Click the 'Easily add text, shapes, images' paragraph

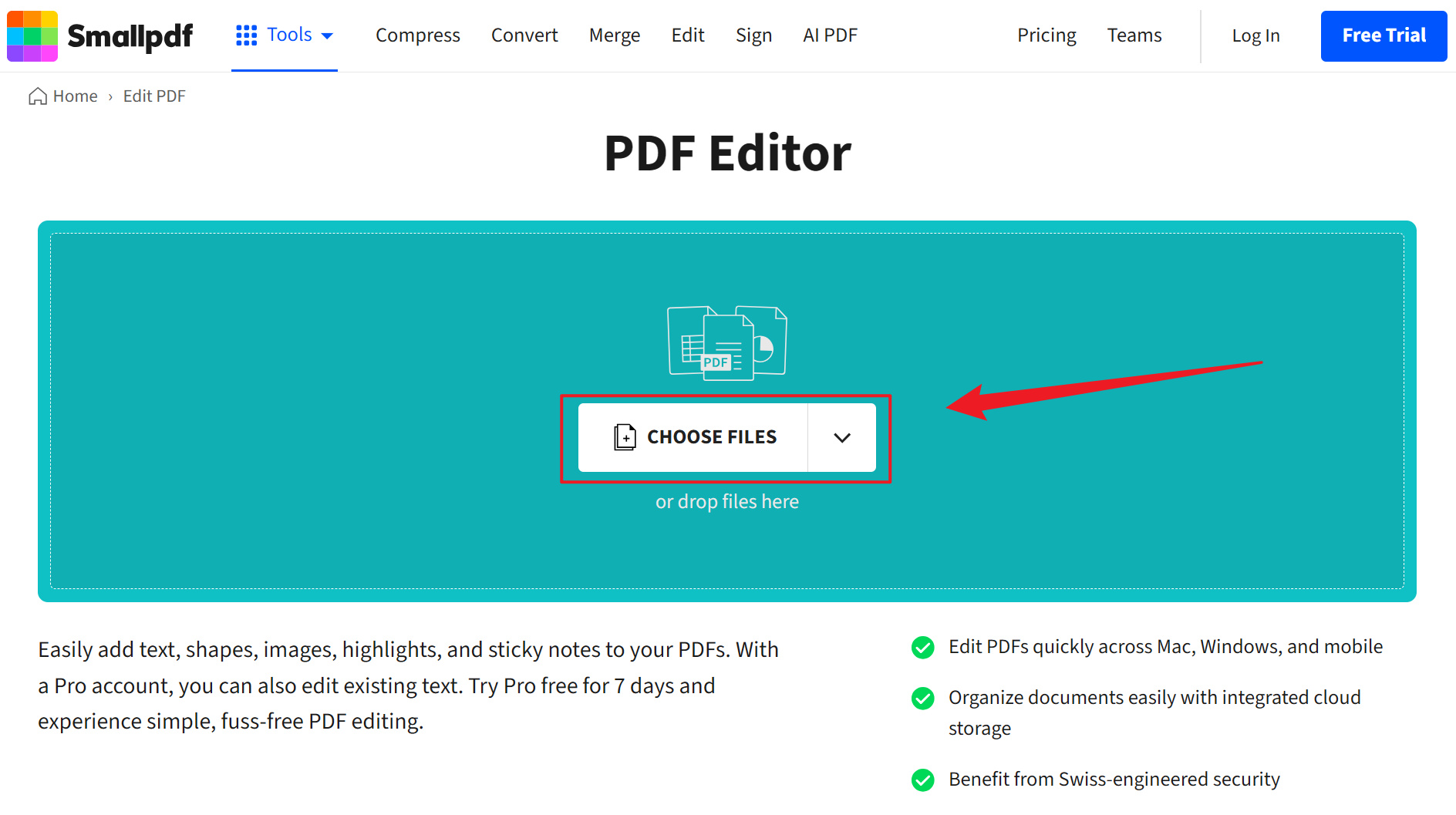(409, 685)
